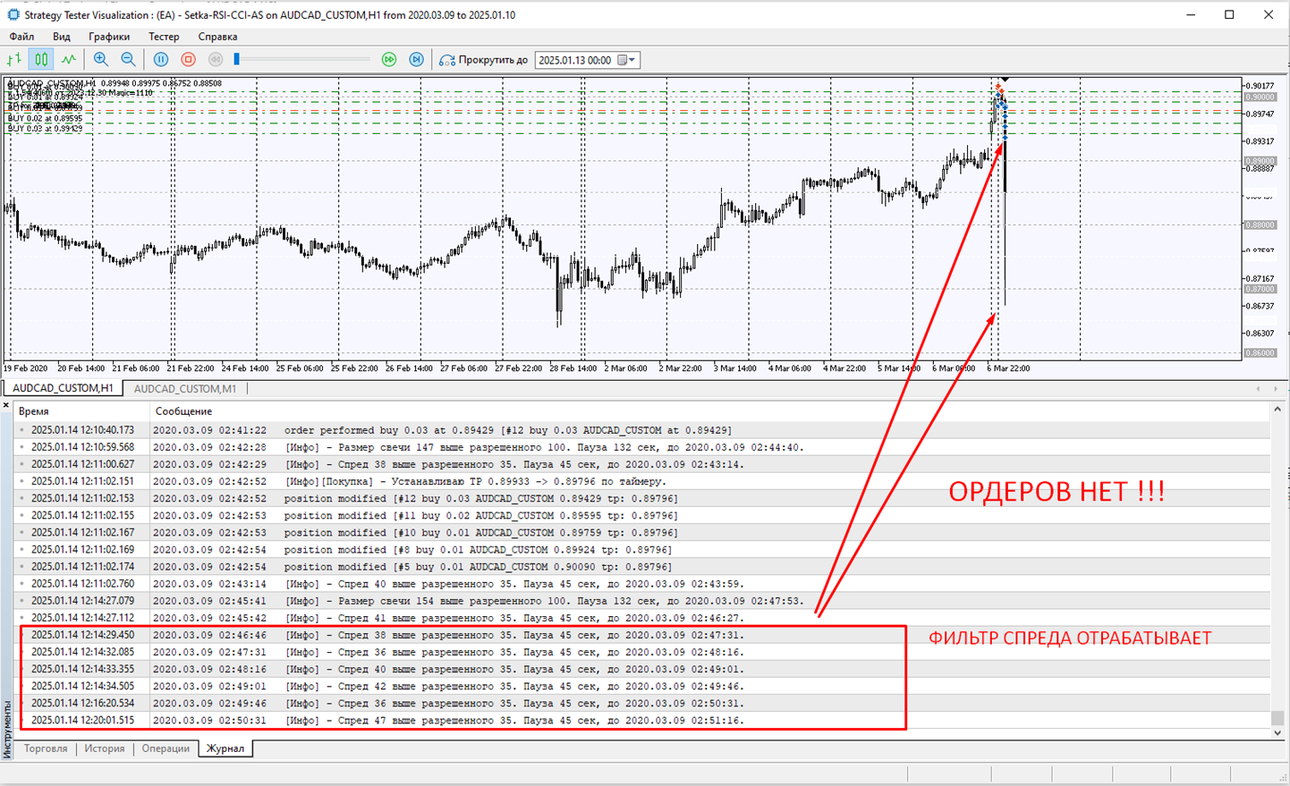
Task: Click the Прокрутить до button
Action: [x=484, y=60]
